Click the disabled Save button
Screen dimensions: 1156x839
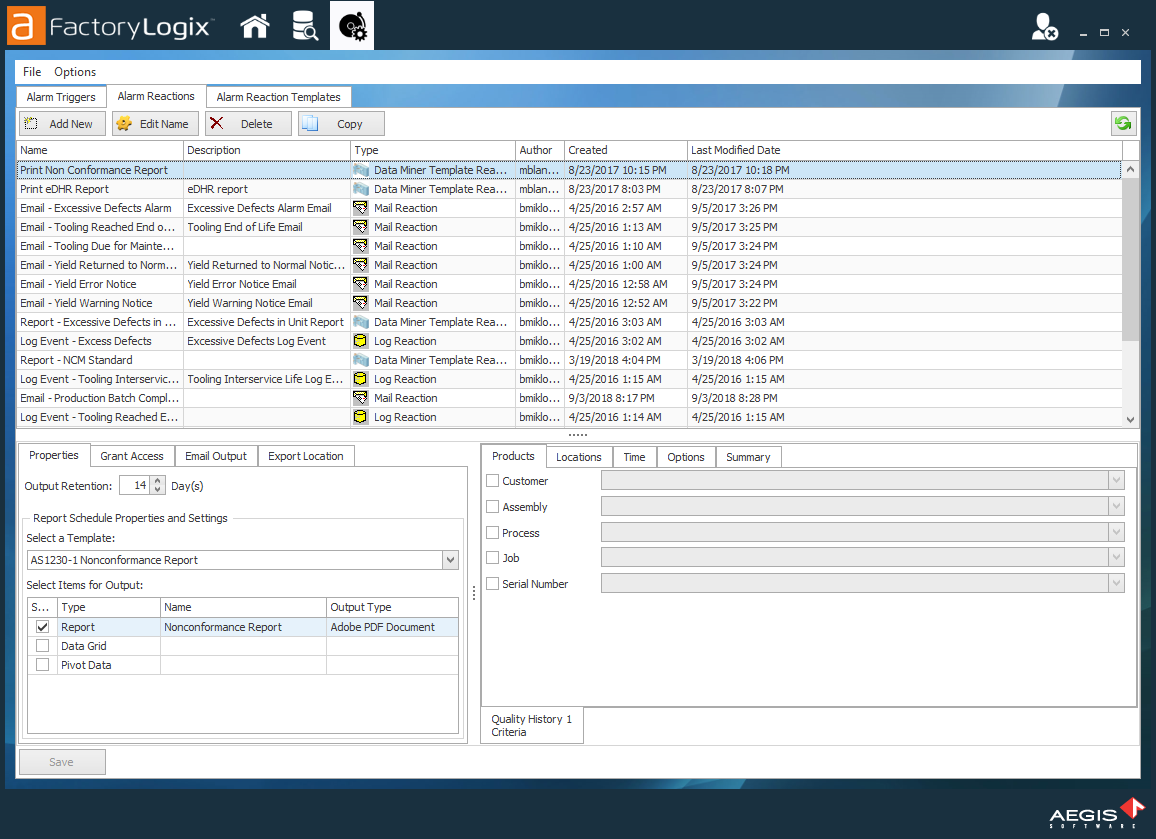pos(62,762)
